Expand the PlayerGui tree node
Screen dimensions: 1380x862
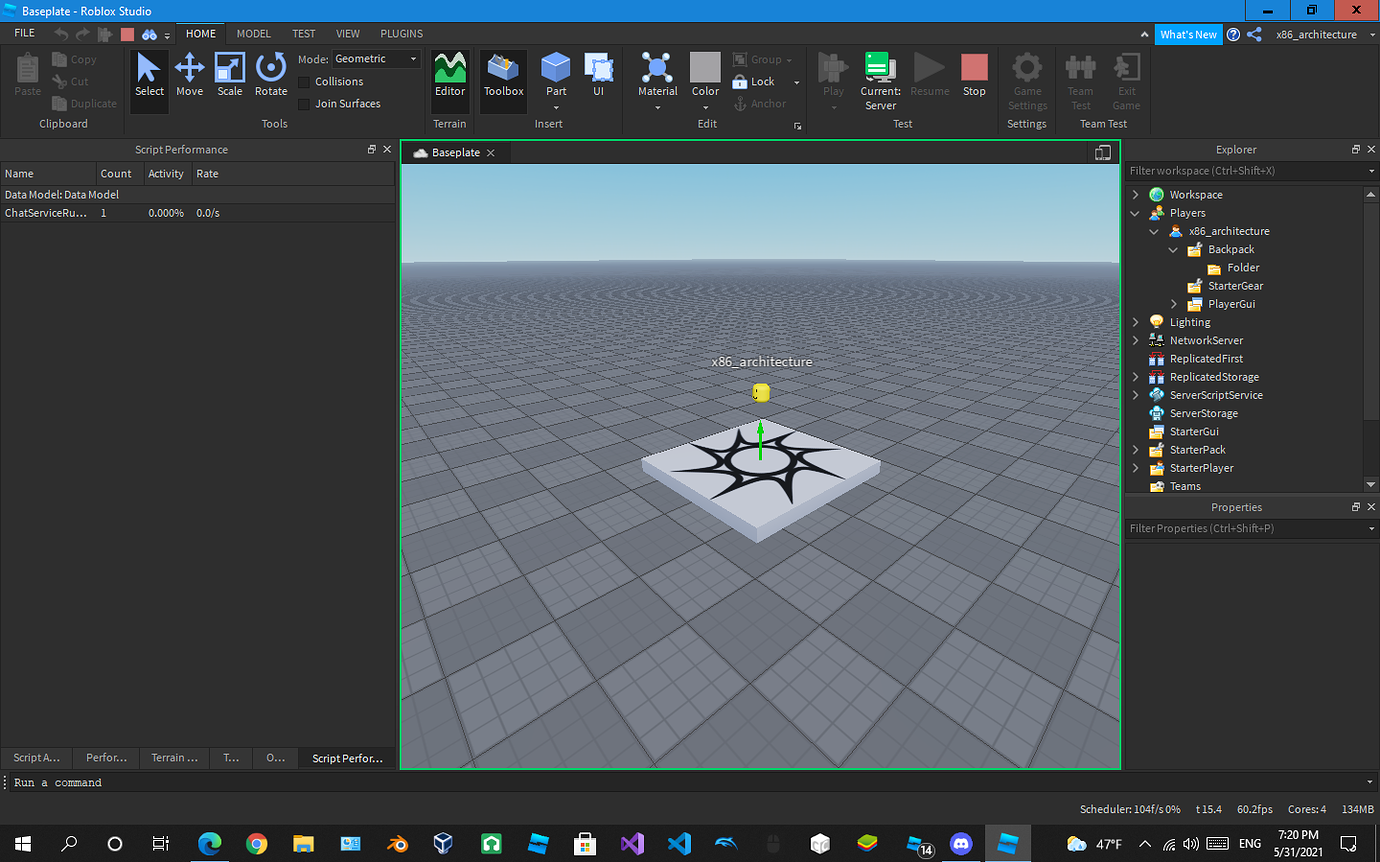(x=1174, y=304)
